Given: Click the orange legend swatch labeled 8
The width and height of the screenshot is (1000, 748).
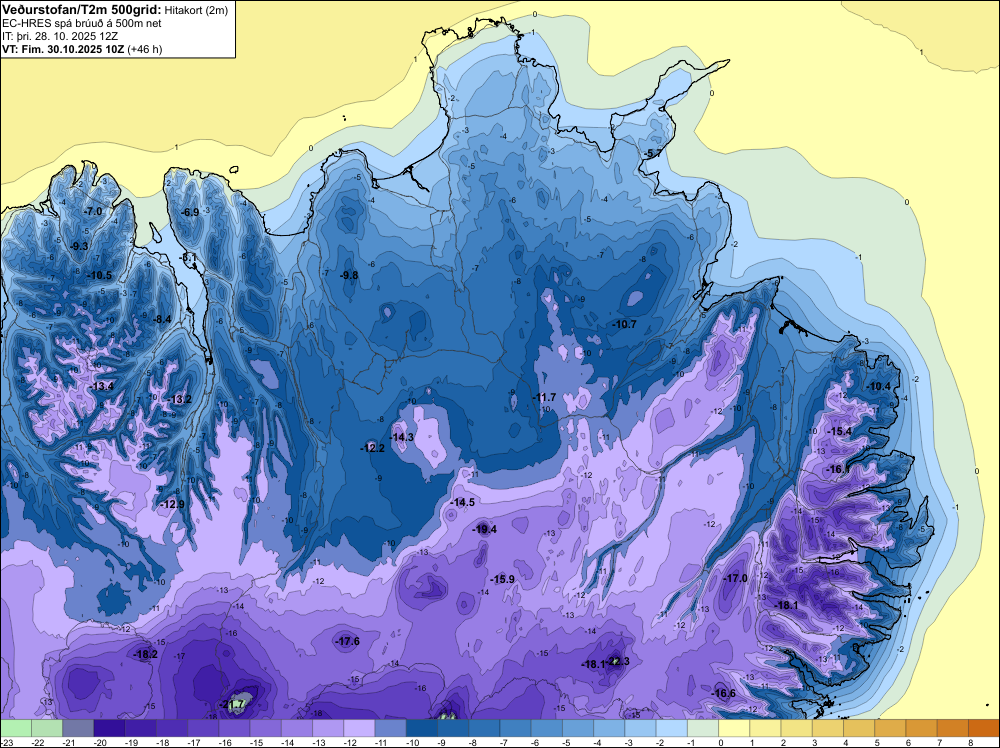Looking at the screenshot, I should coord(984,728).
